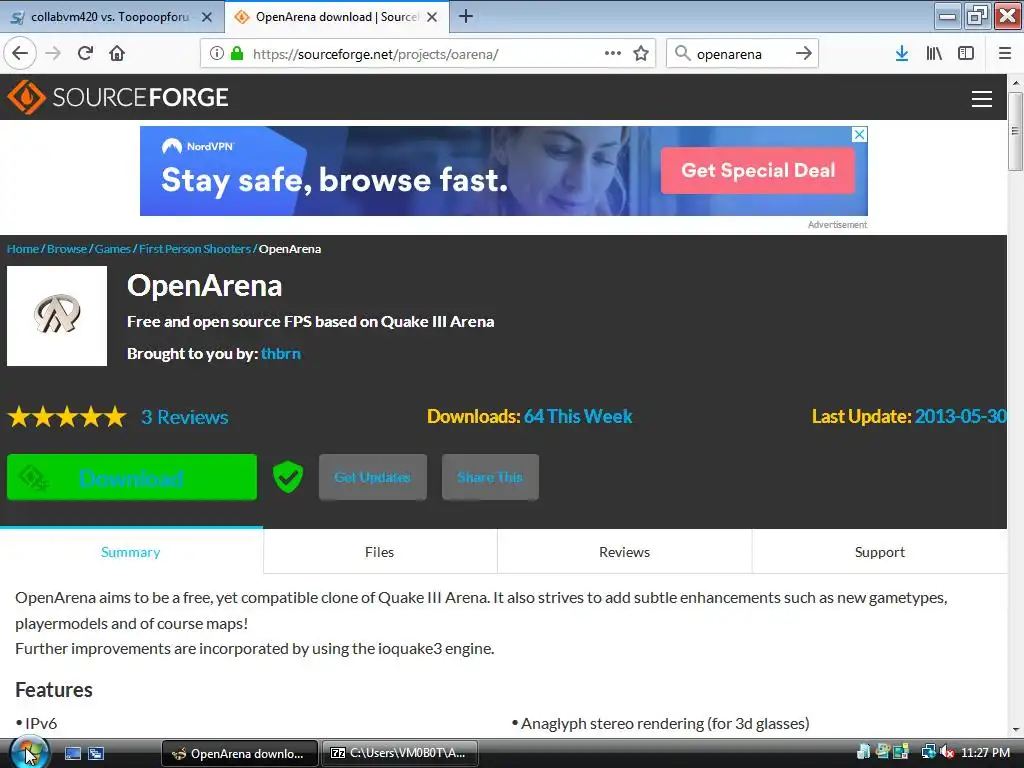Open the Firefox home page
This screenshot has width=1024, height=768.
tap(117, 54)
